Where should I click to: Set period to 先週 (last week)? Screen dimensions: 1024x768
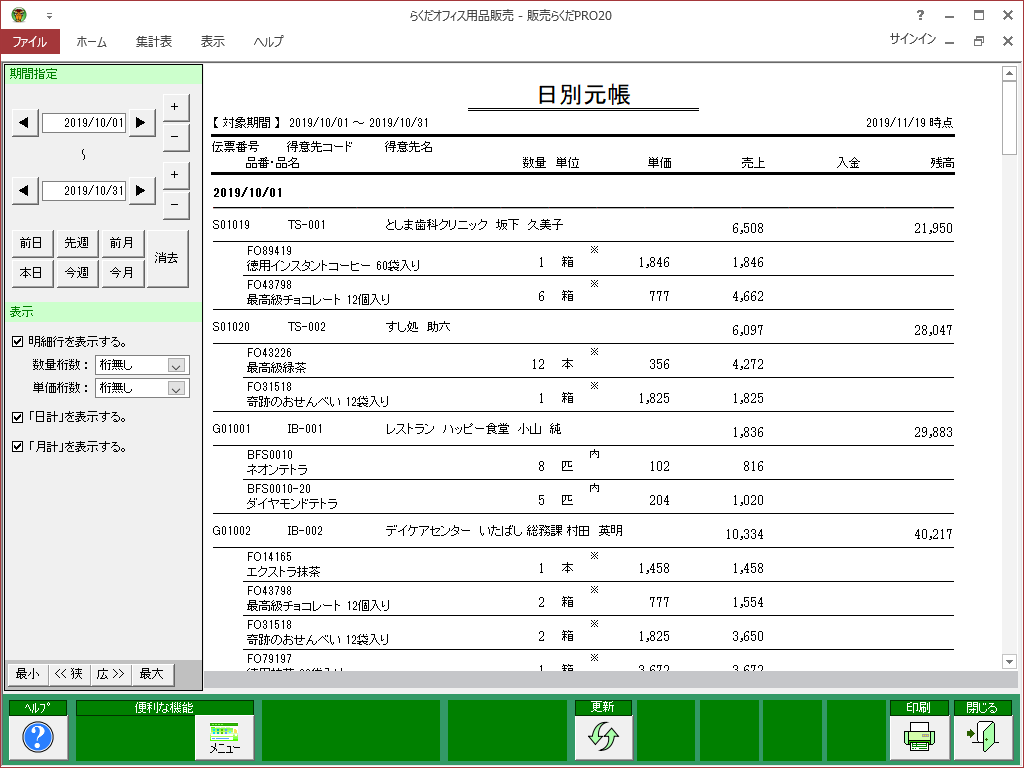click(x=76, y=243)
